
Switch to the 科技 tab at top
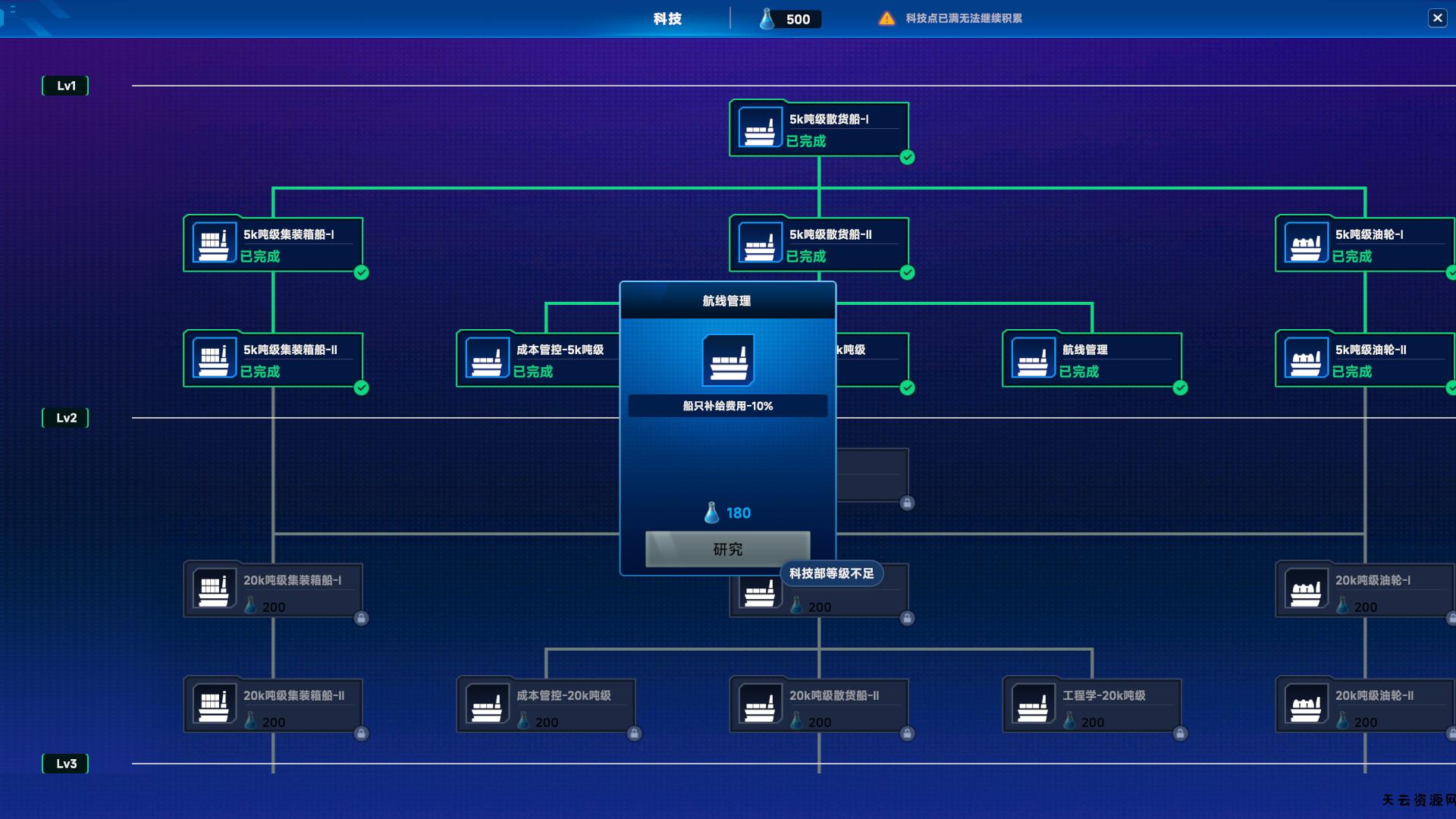coord(668,18)
